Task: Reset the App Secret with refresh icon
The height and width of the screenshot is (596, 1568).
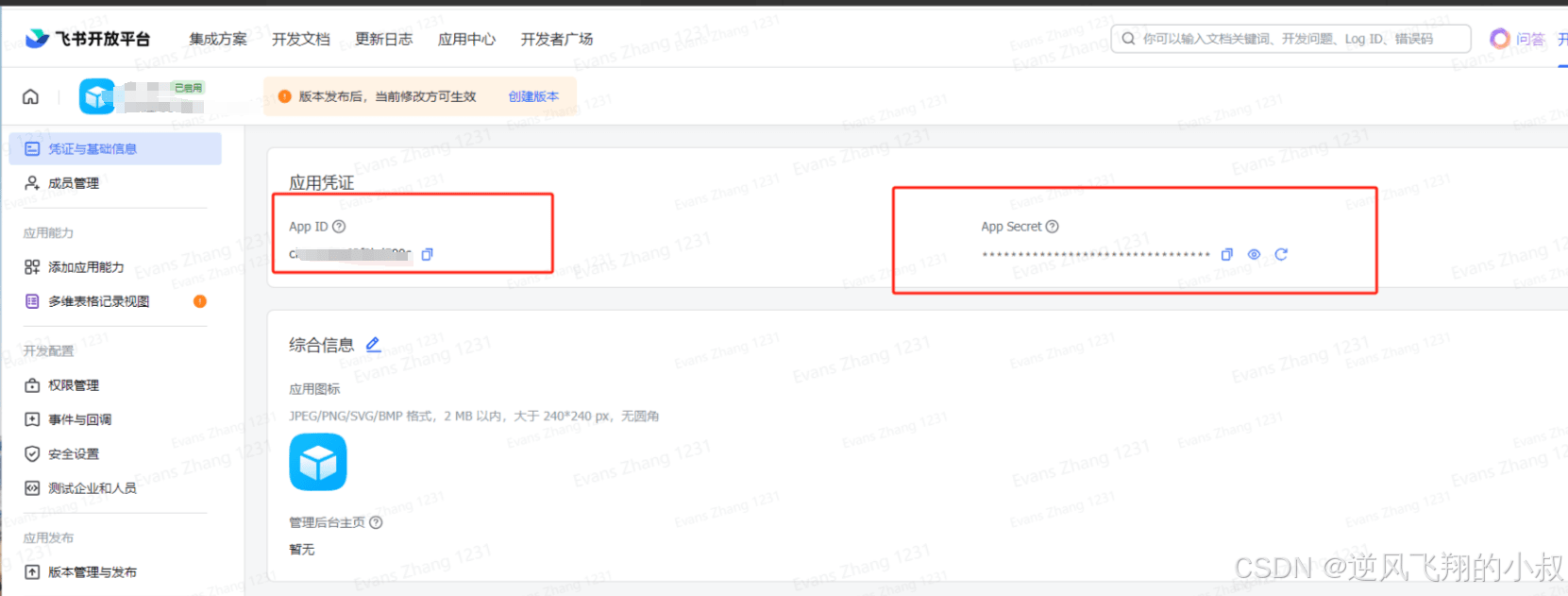Action: 1281,254
